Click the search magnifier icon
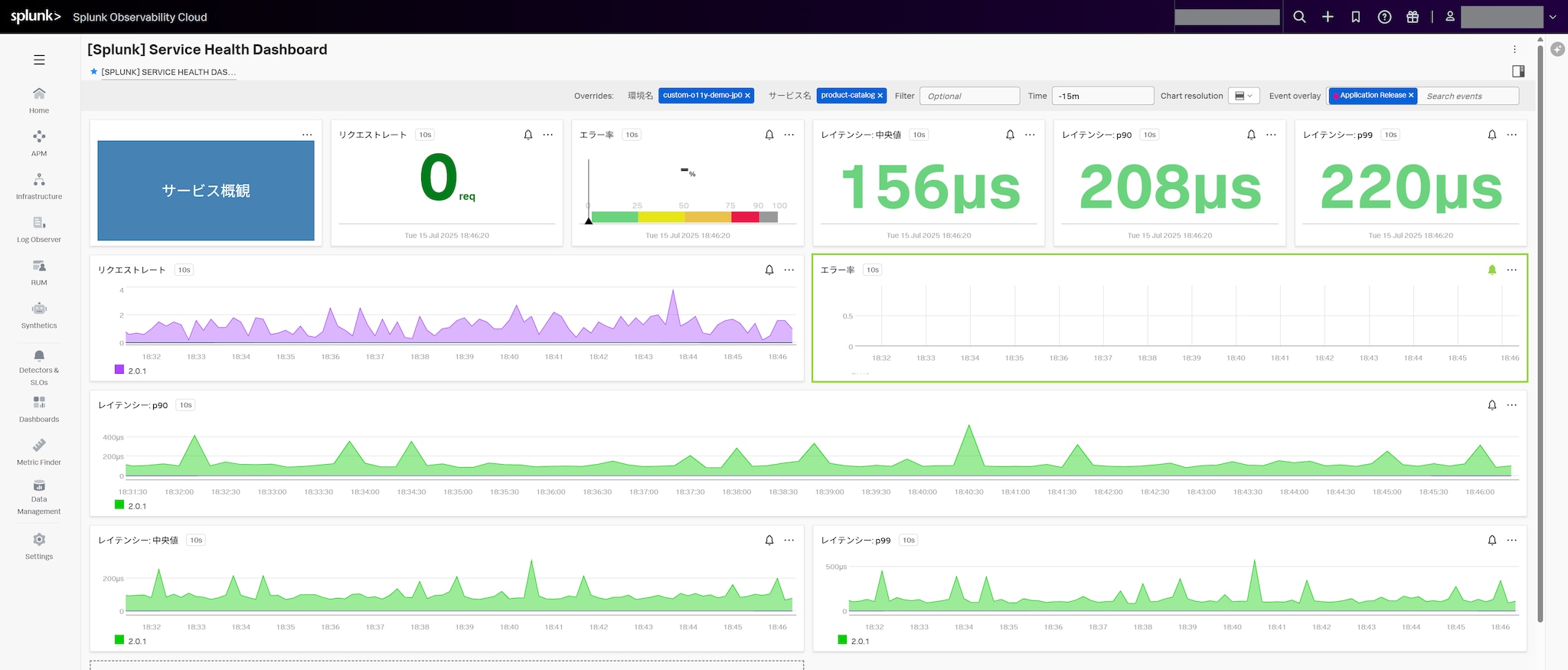This screenshot has width=1568, height=670. coord(1299,17)
